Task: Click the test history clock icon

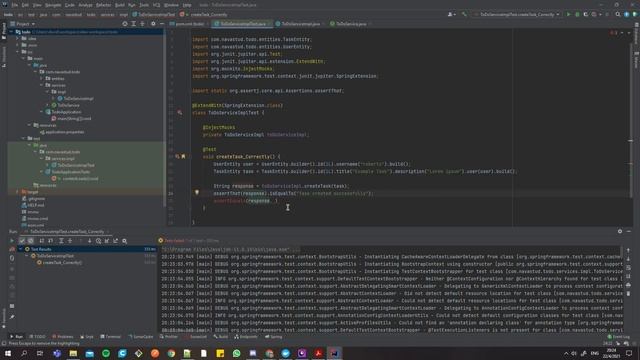Action: (x=98, y=241)
